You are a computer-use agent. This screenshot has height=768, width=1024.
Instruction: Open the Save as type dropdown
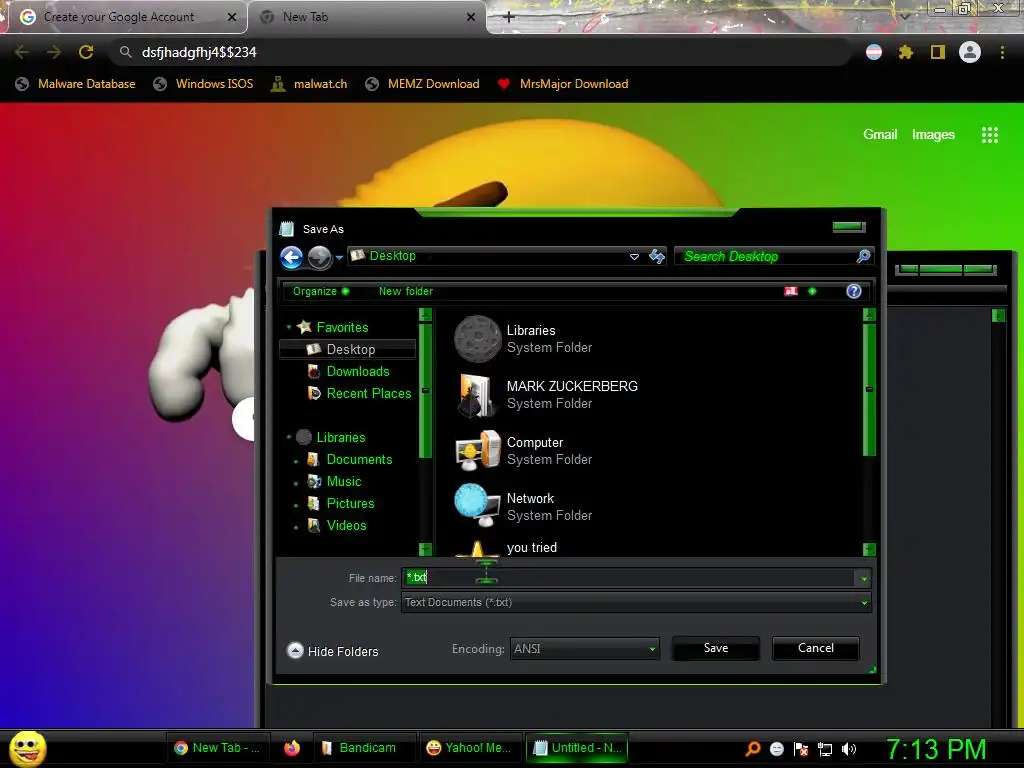click(863, 603)
